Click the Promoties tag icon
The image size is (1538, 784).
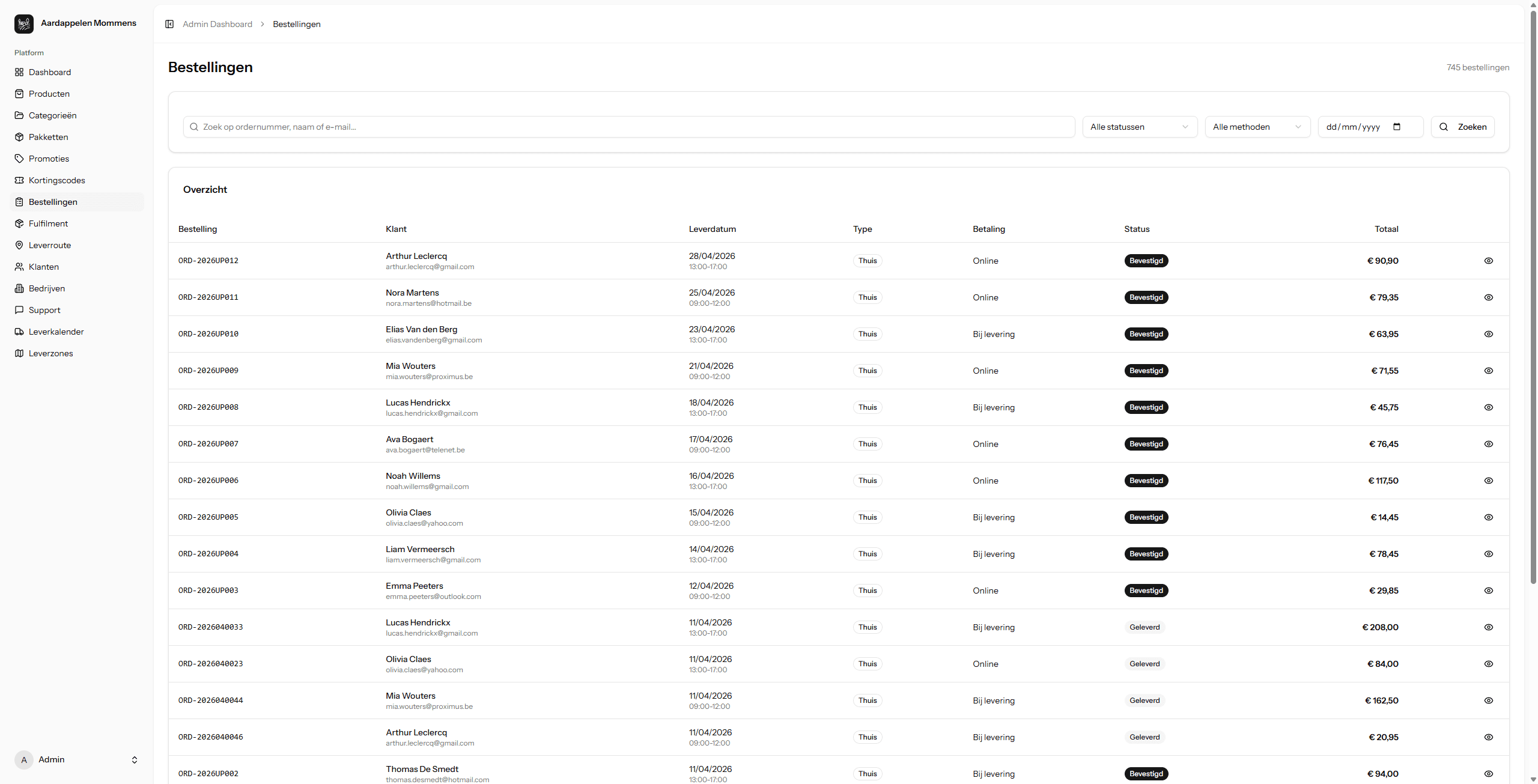coord(19,159)
